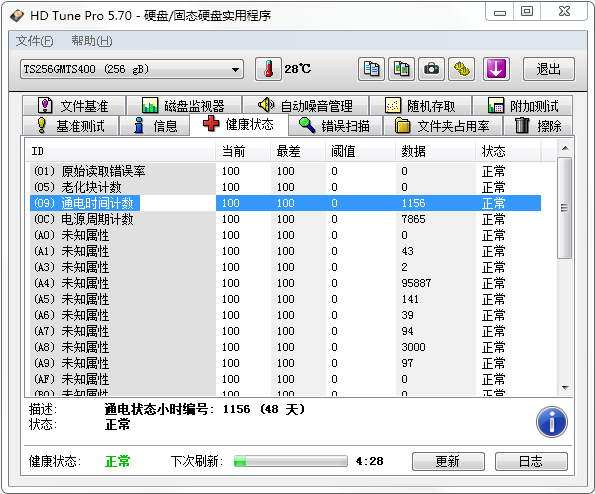The height and width of the screenshot is (494, 595).
Task: Click the camera save screenshot icon
Action: pyautogui.click(x=431, y=69)
